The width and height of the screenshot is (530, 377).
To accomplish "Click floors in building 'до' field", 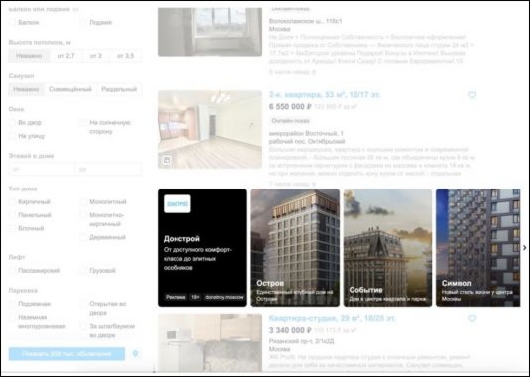I will coord(109,169).
